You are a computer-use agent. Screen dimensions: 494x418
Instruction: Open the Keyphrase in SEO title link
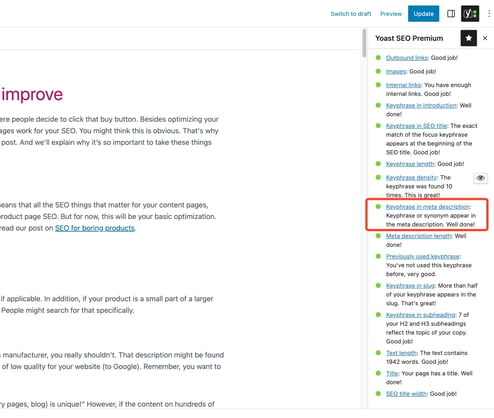click(416, 126)
